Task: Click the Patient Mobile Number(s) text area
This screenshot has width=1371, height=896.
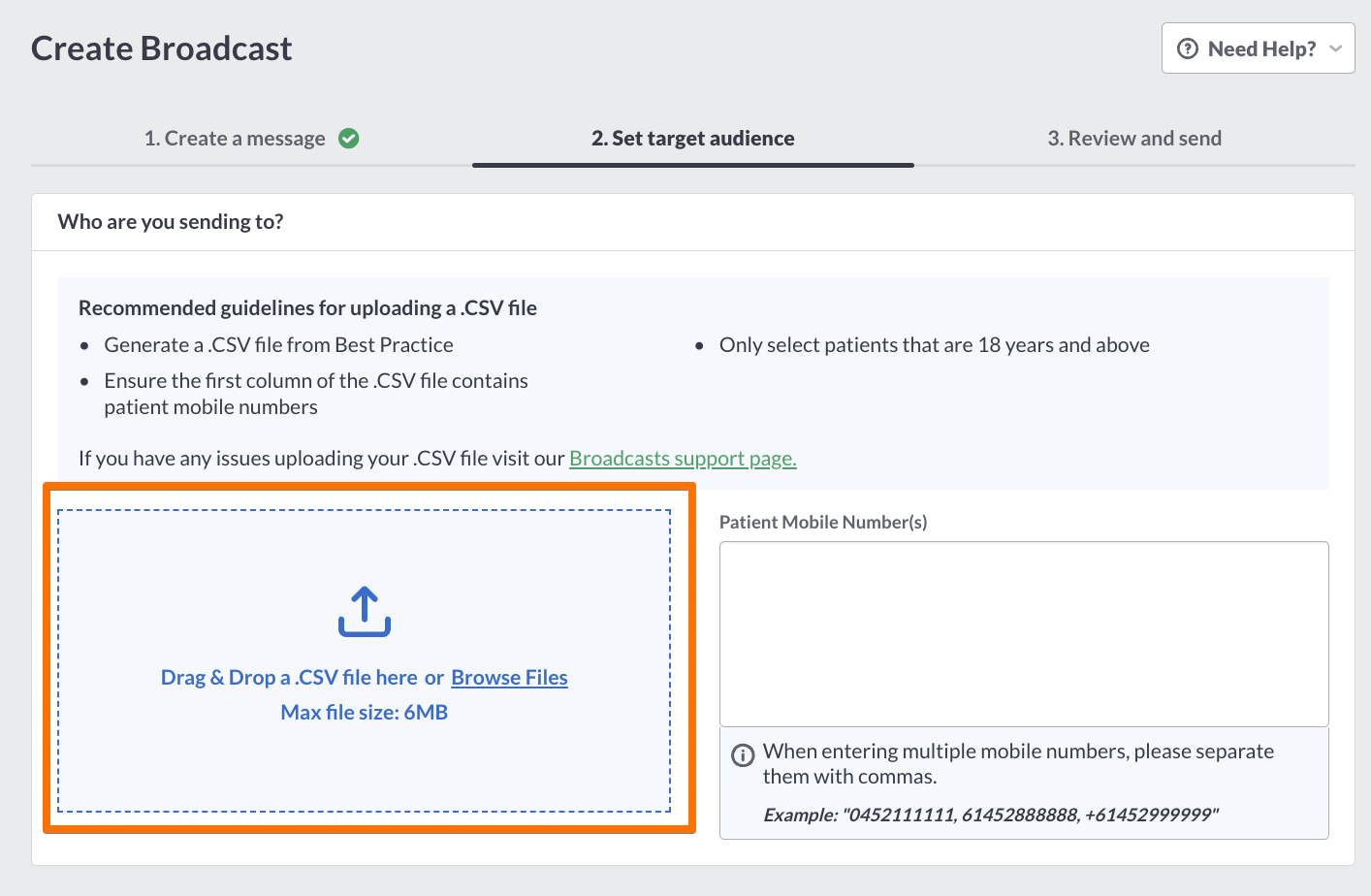Action: pos(1024,634)
